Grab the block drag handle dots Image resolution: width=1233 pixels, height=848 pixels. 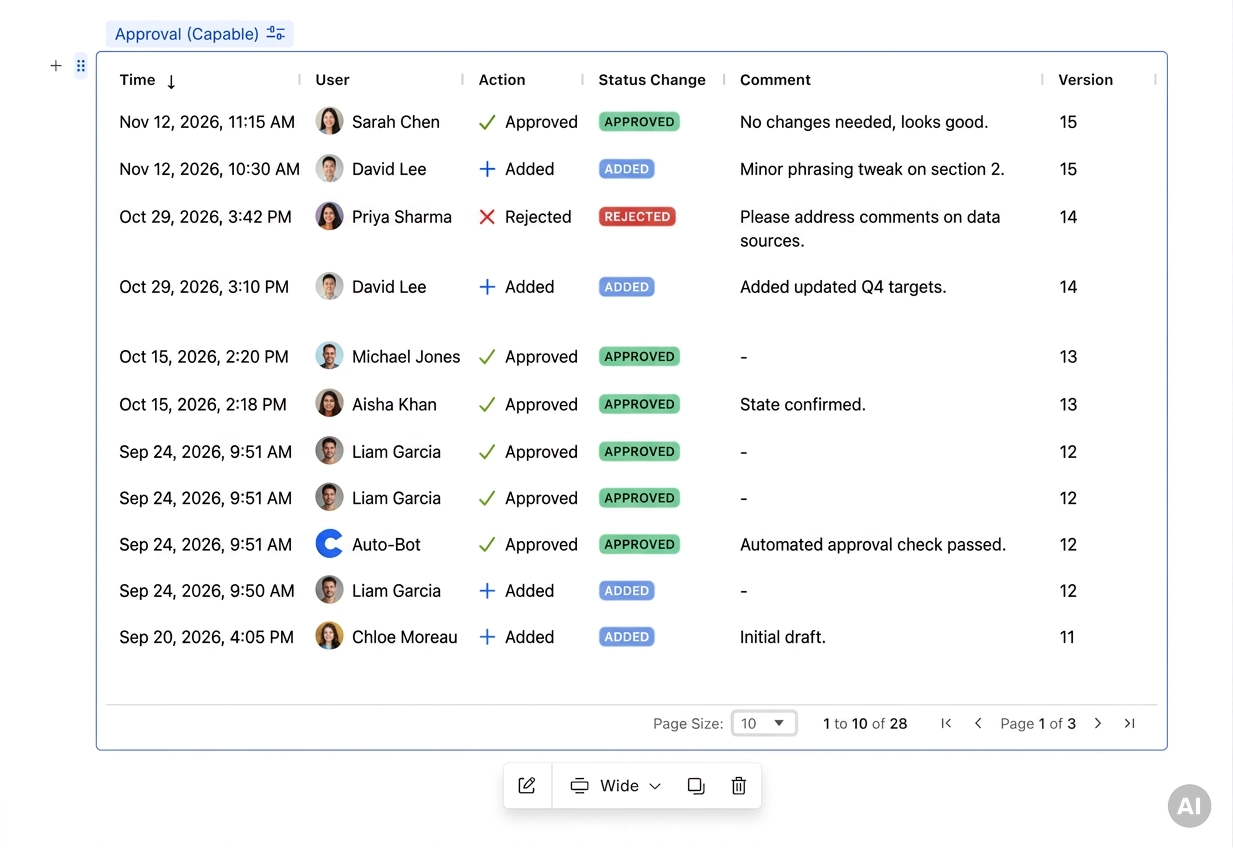pos(81,66)
